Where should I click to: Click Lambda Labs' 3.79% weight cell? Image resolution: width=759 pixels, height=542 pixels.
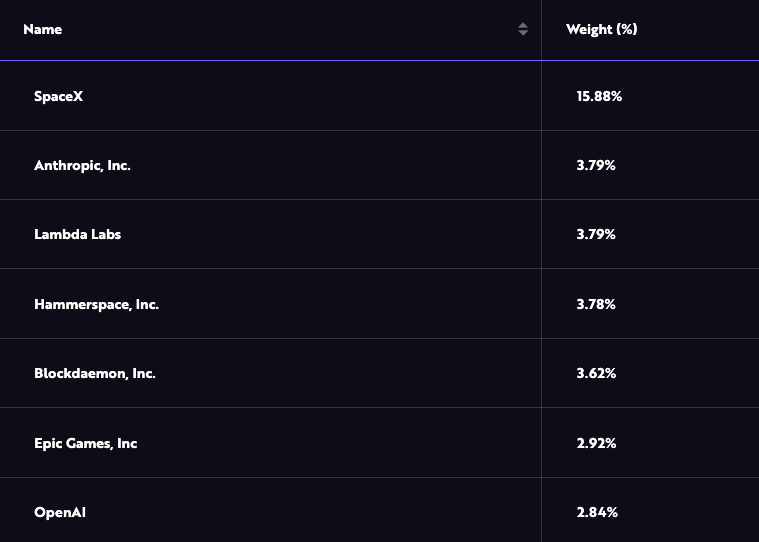coord(596,234)
